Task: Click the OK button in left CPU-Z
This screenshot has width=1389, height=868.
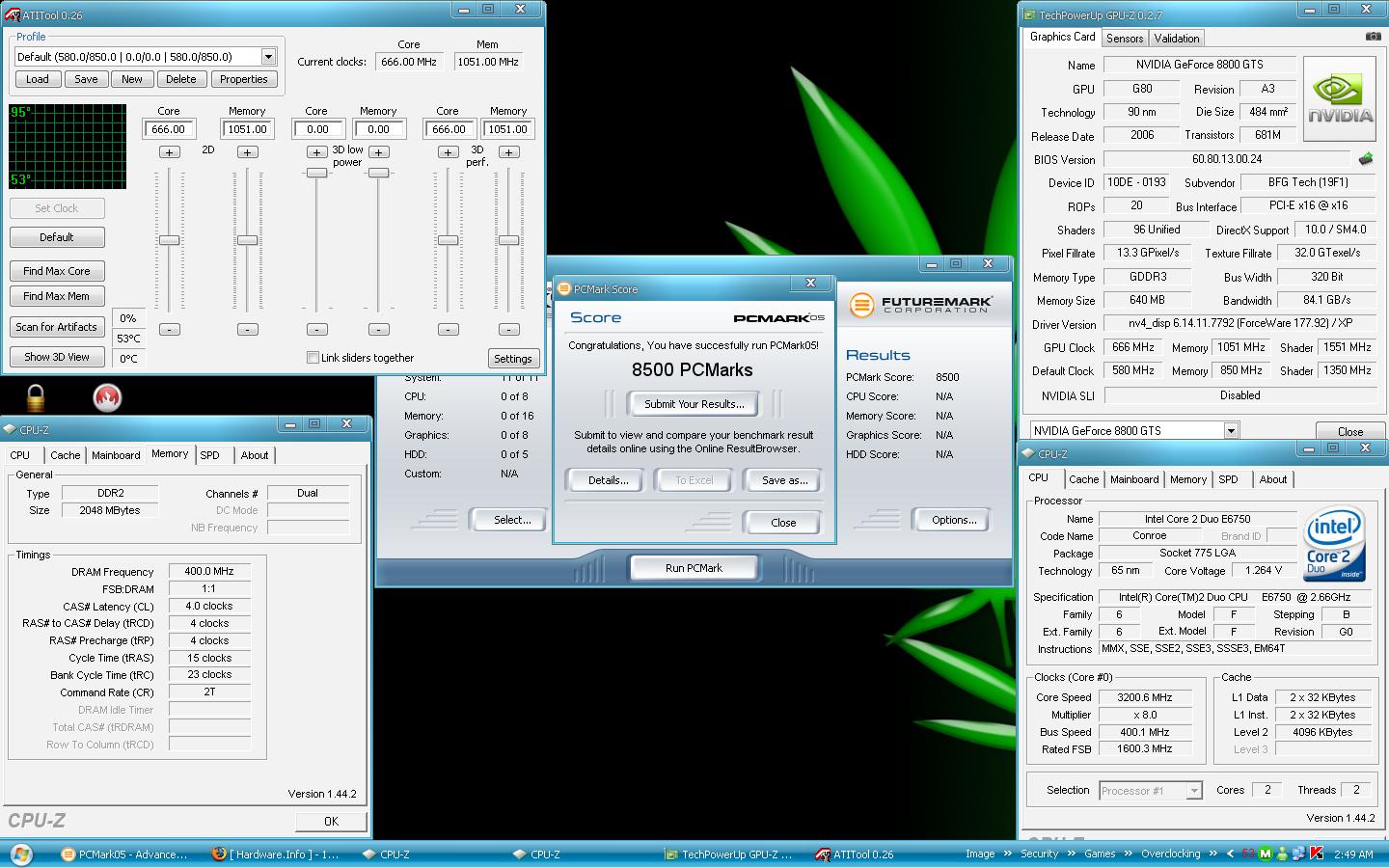Action: click(x=331, y=821)
